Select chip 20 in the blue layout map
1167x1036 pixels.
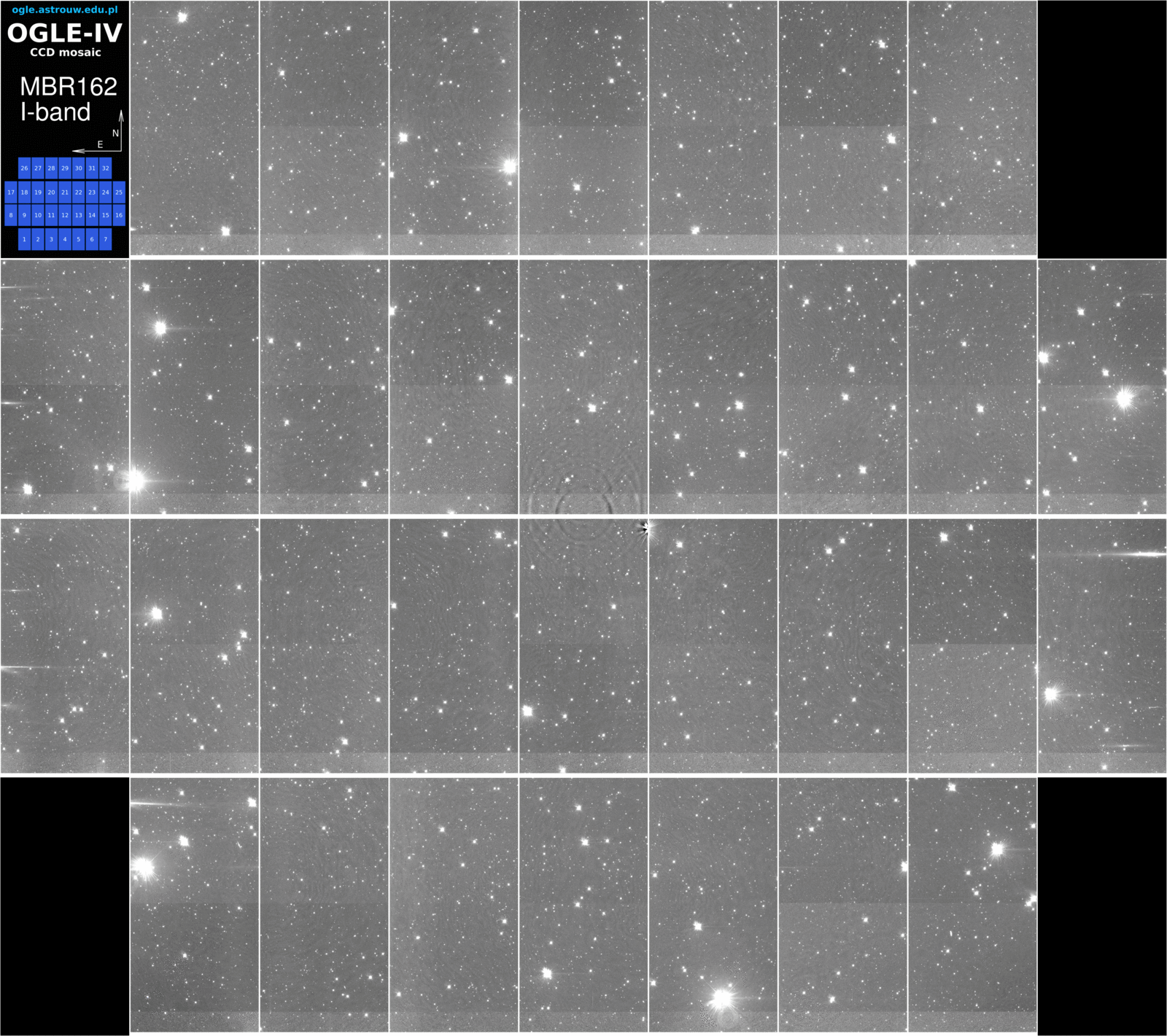(51, 192)
